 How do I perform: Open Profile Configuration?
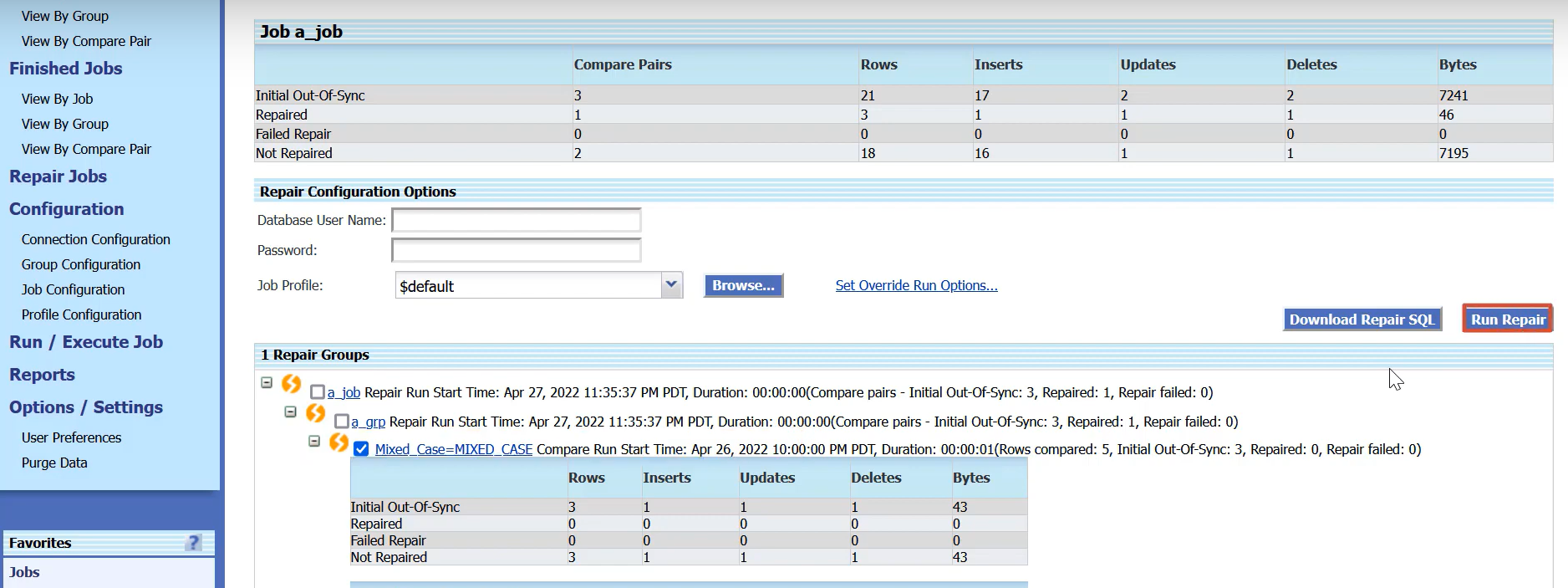coord(81,314)
